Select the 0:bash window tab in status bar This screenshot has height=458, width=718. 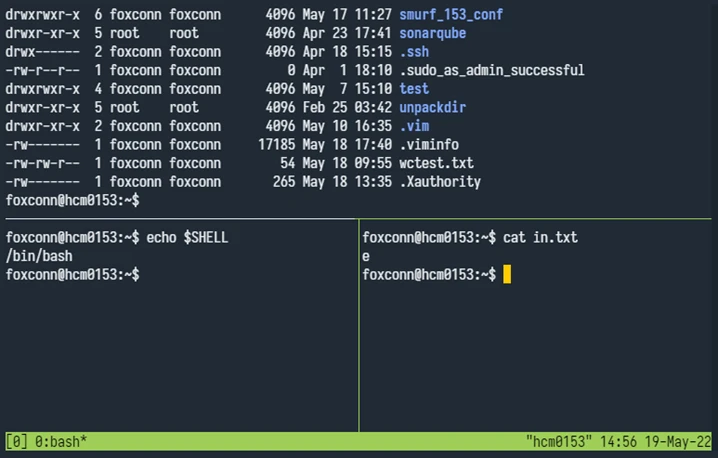point(60,441)
